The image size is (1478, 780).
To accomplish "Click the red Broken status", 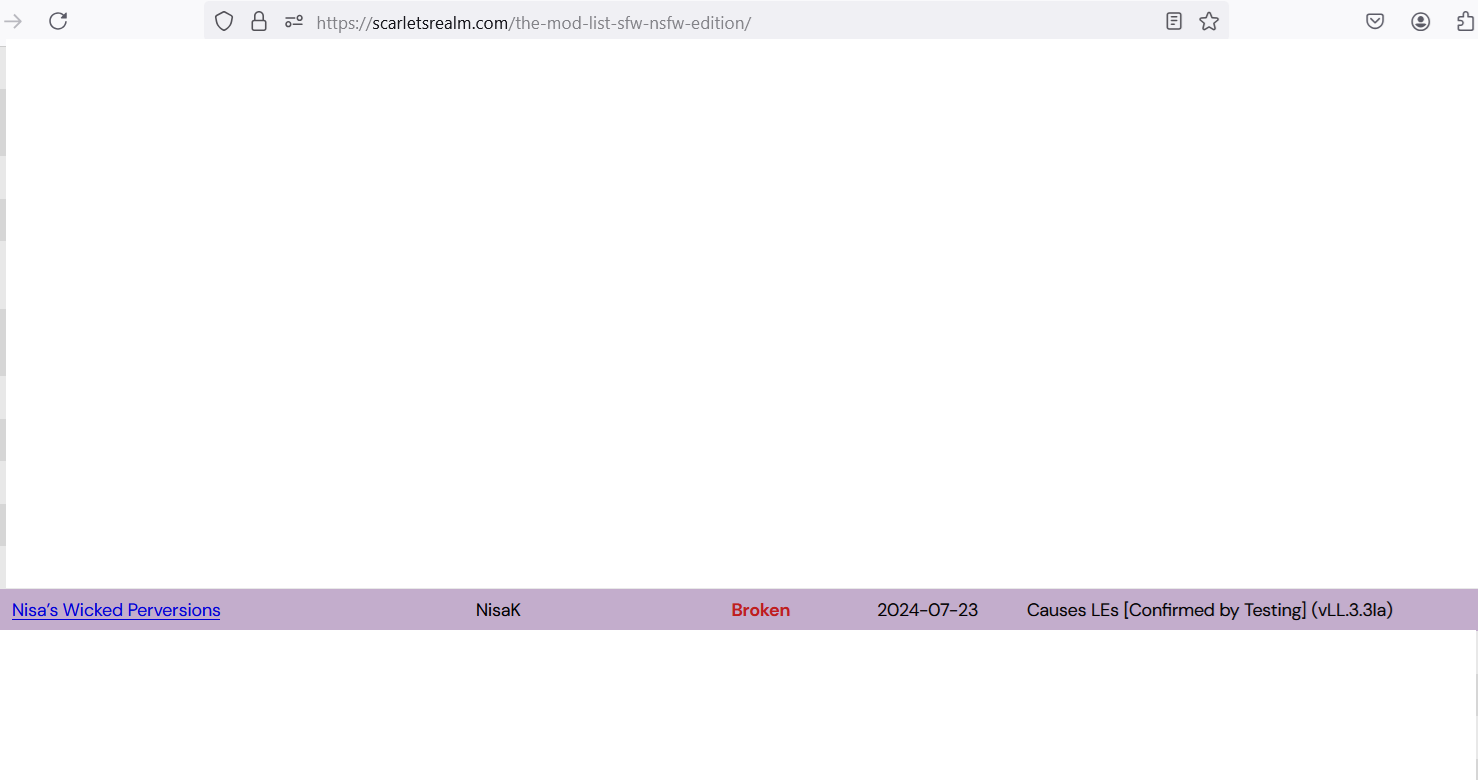I will click(761, 610).
